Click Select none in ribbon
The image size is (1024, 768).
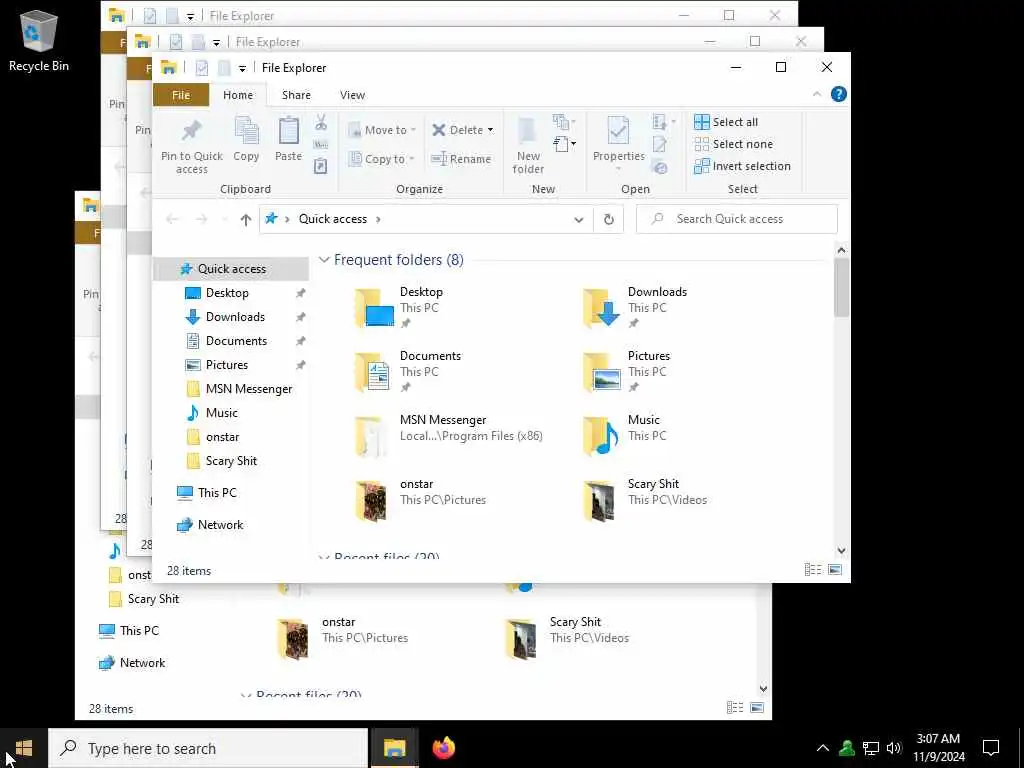tap(733, 144)
